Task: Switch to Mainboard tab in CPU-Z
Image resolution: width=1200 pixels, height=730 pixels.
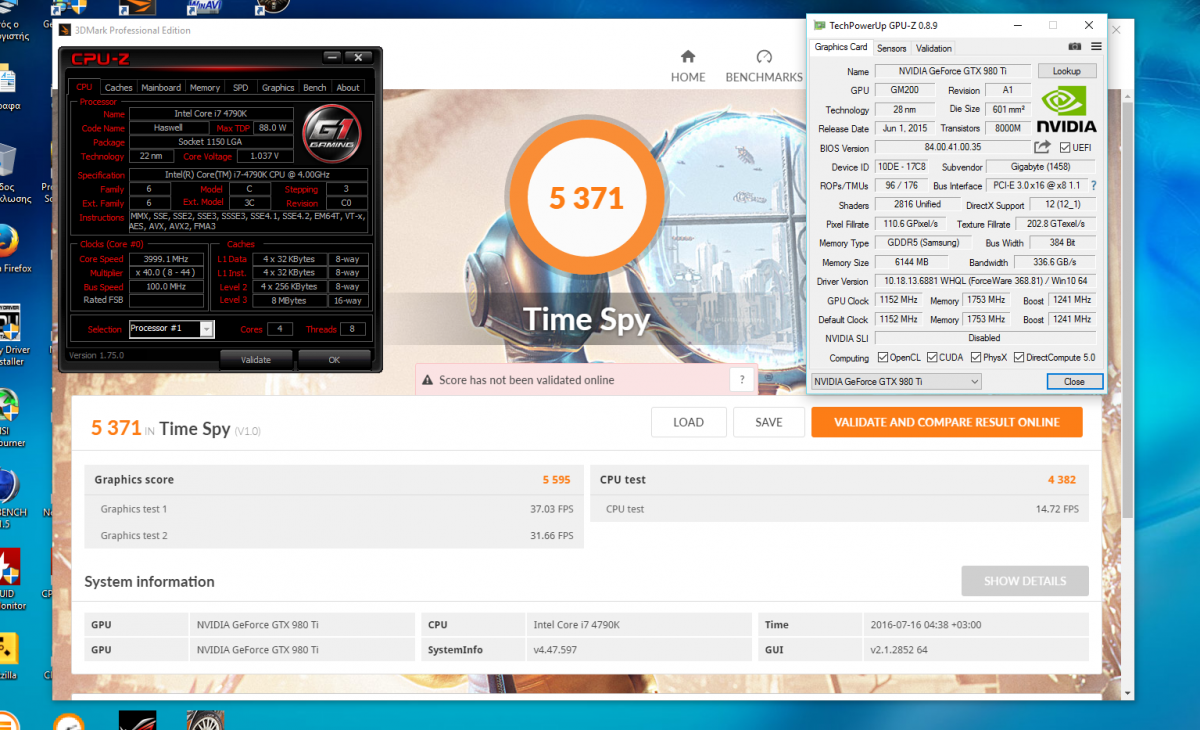Action: 161,88
